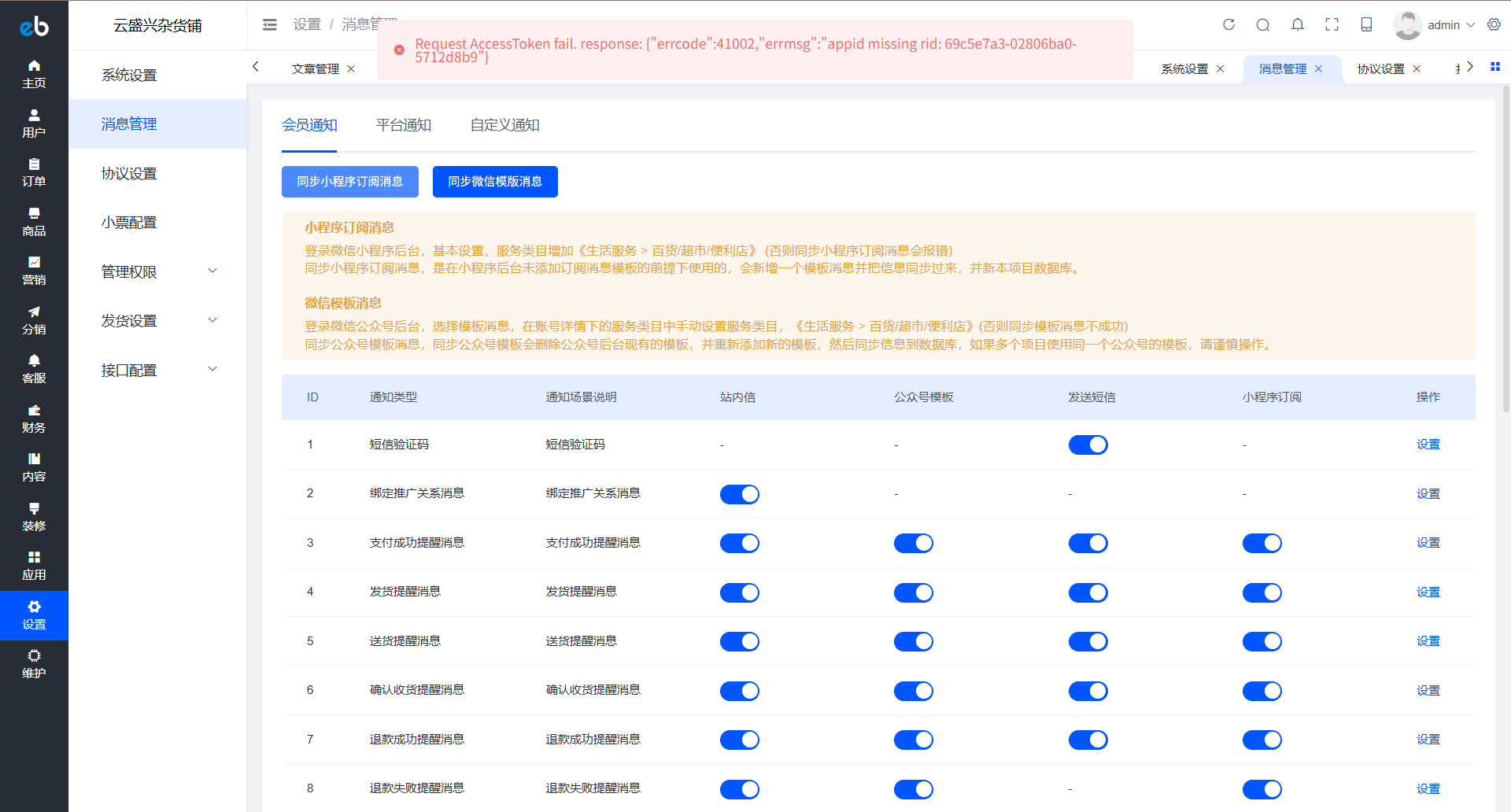The width and height of the screenshot is (1511, 812).
Task: Toggle fullscreen mode icon
Action: 1332,24
